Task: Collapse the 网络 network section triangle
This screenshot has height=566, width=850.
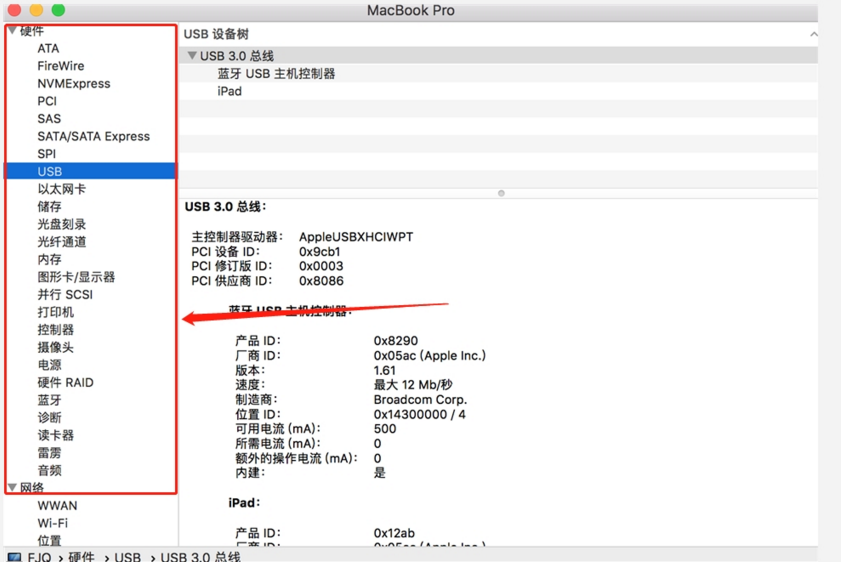Action: click(x=13, y=488)
